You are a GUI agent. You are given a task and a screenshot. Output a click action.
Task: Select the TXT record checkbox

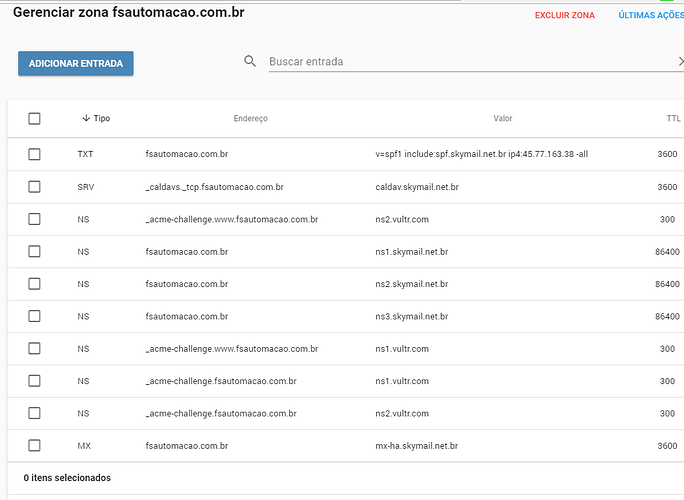coord(34,154)
